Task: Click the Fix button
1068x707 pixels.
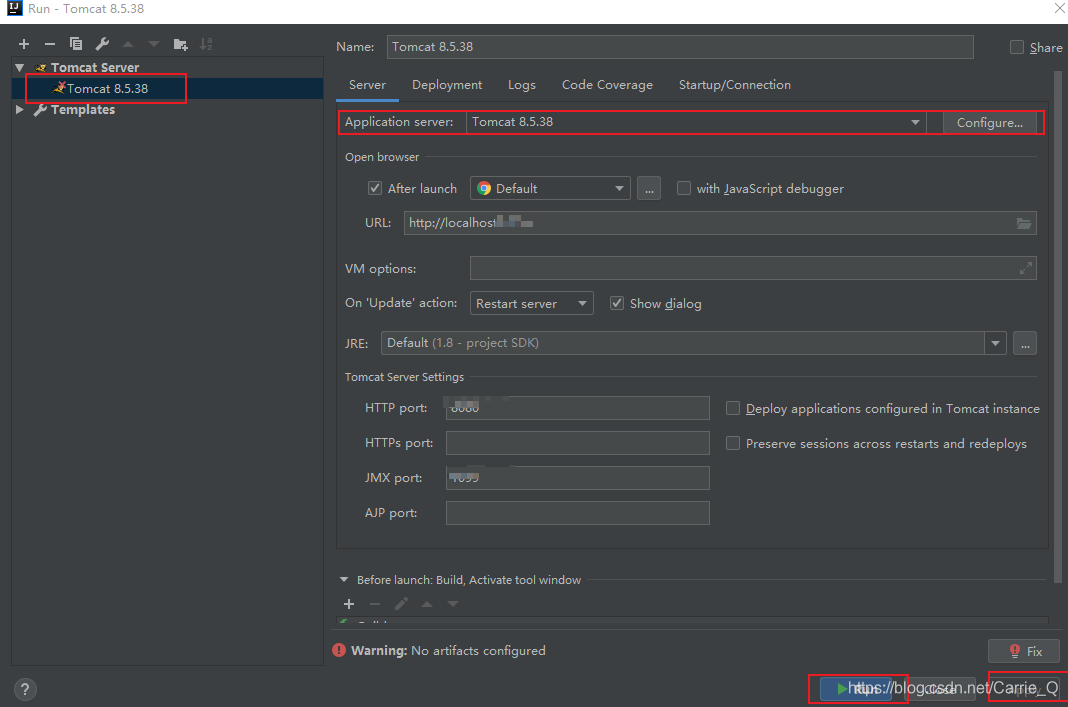Action: click(1024, 651)
